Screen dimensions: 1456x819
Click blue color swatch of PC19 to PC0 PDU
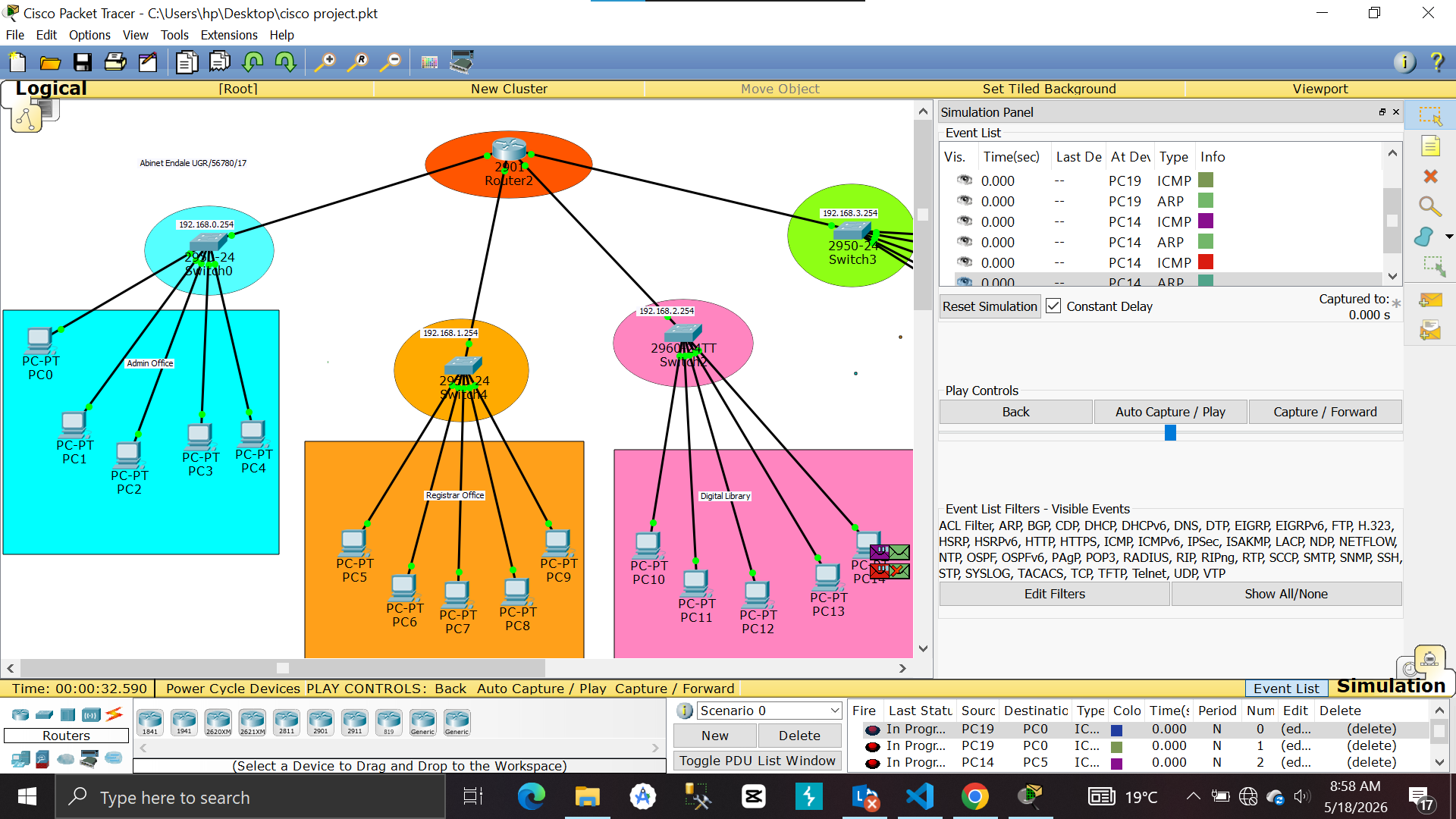1116,730
